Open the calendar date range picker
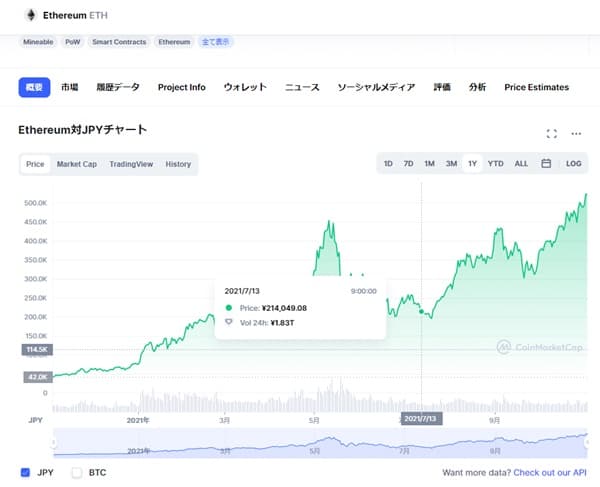Screen dimensions: 600x487 coord(546,164)
